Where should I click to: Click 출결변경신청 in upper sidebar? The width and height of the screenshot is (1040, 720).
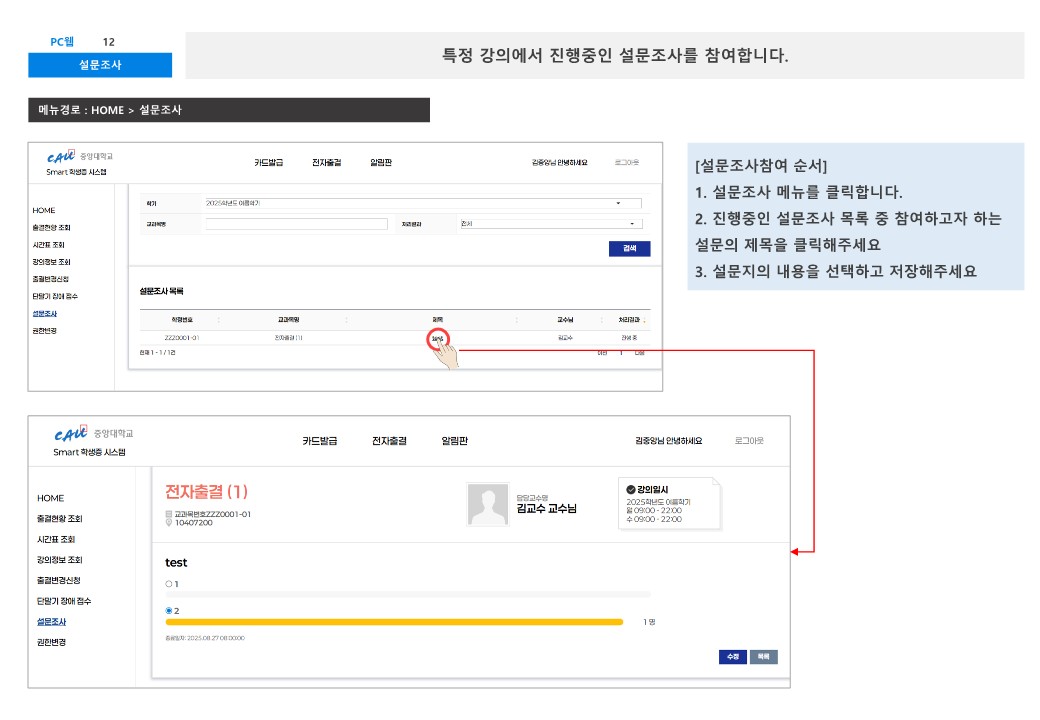click(50, 279)
